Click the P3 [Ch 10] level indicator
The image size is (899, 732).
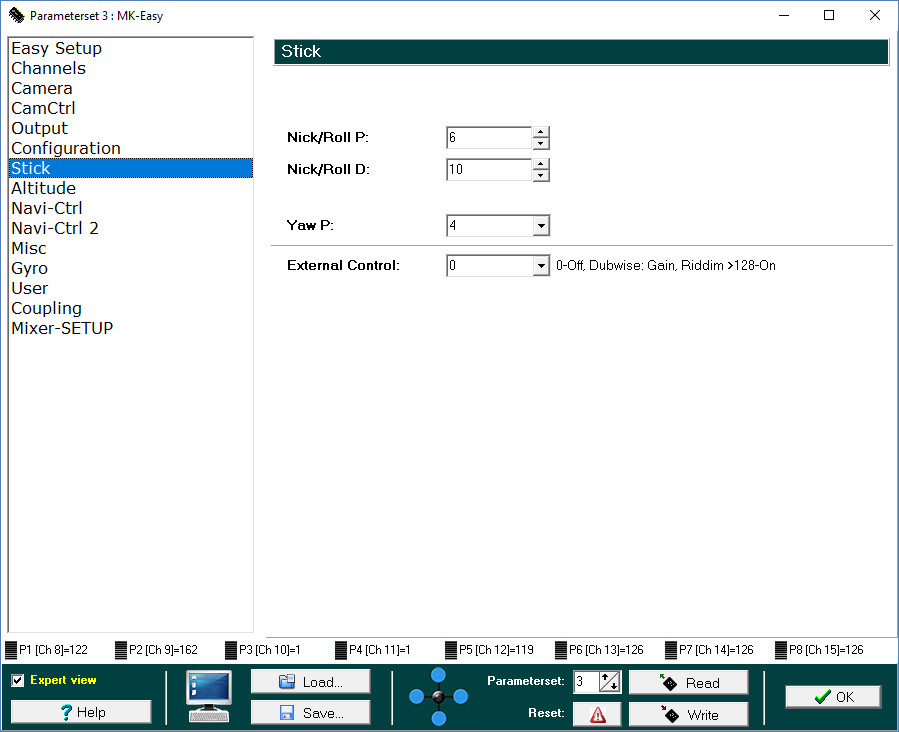pos(231,650)
